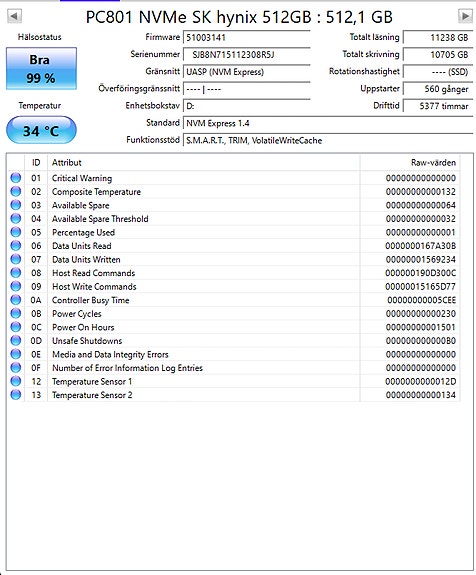476x575 pixels.
Task: Select the Media and Data Integrity Errors text
Action: click(110, 355)
